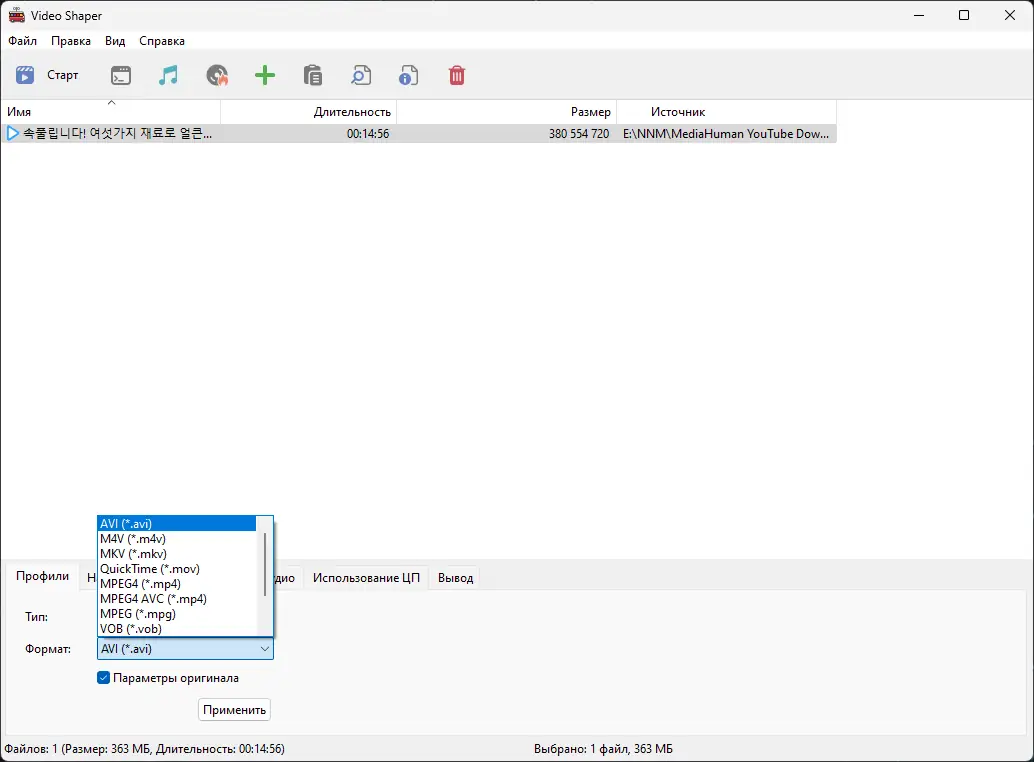Open the Вывод tab
The image size is (1034, 762).
click(454, 577)
